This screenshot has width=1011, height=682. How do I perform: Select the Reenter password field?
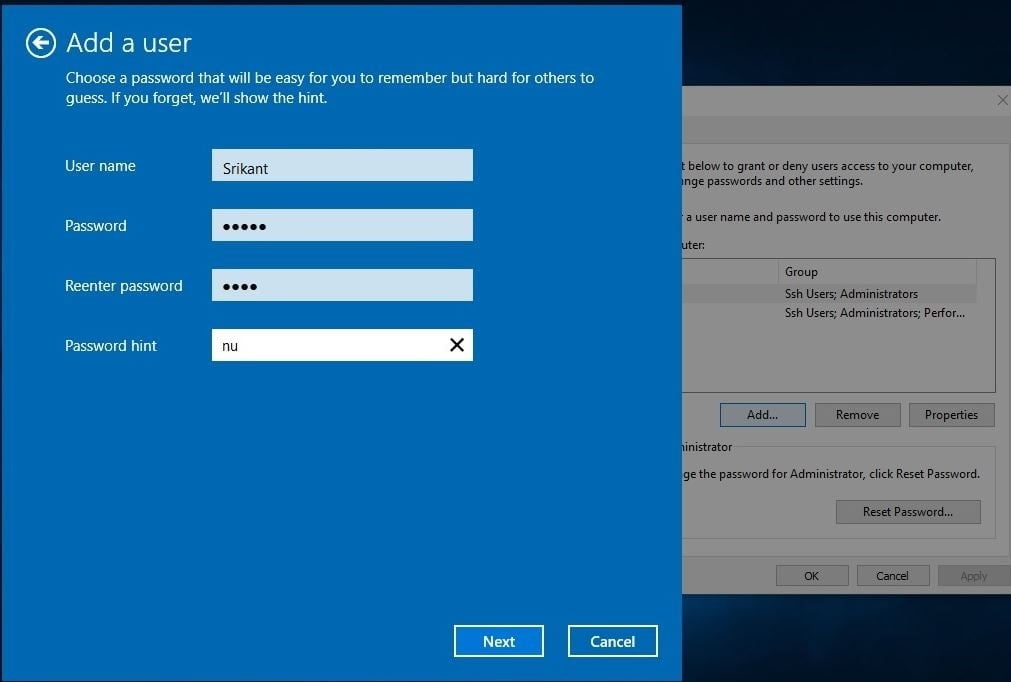pyautogui.click(x=342, y=286)
